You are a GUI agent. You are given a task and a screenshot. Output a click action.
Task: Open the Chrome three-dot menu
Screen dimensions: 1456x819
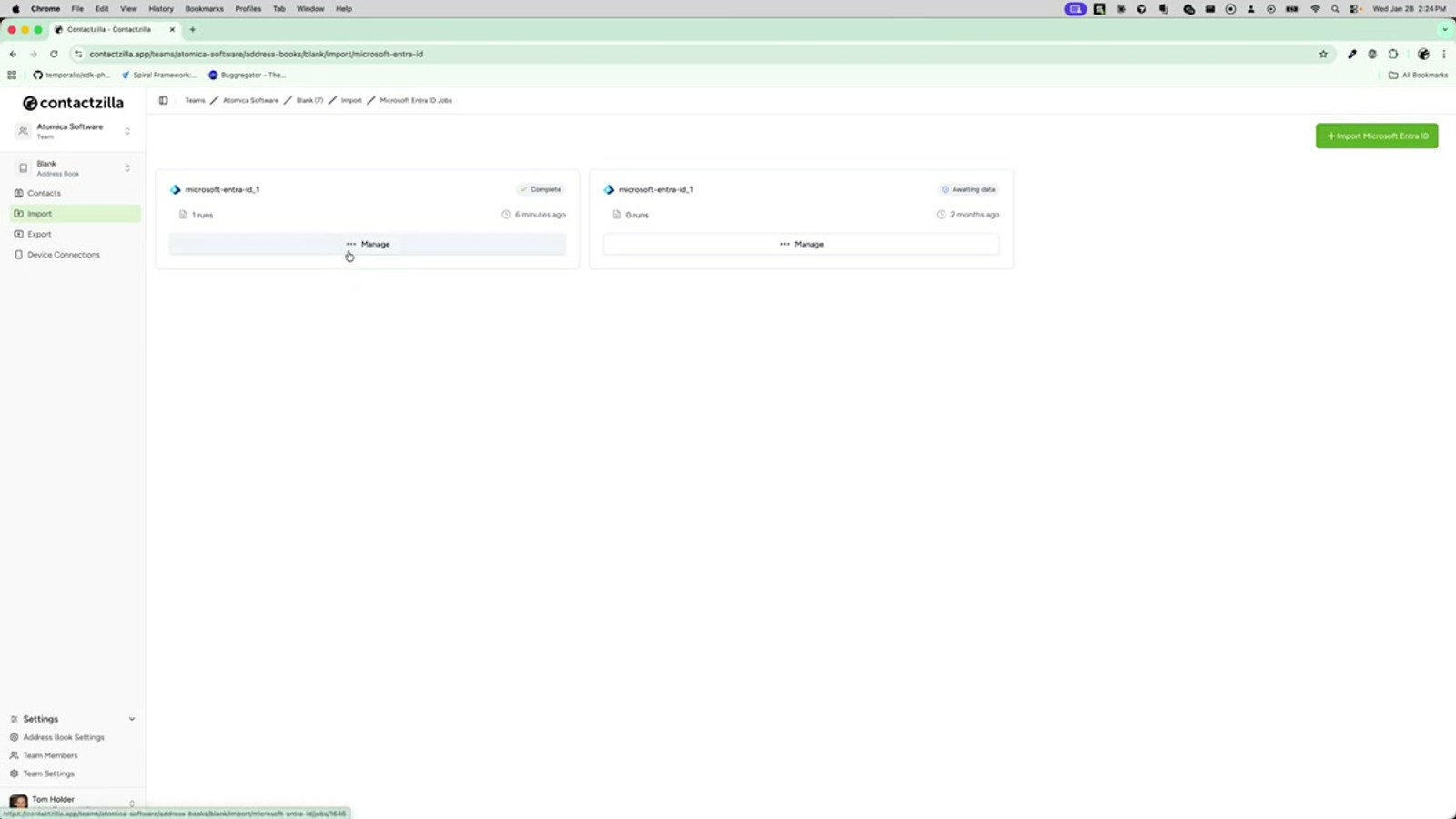click(x=1443, y=54)
